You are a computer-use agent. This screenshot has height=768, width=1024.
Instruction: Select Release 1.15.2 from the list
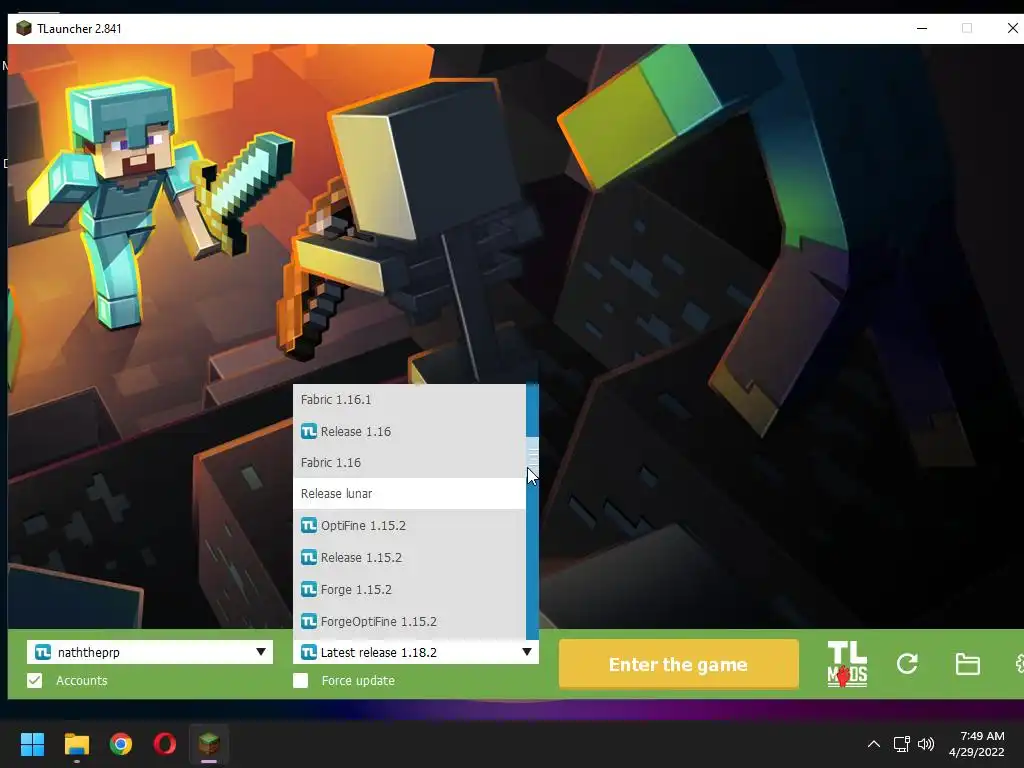(x=409, y=558)
